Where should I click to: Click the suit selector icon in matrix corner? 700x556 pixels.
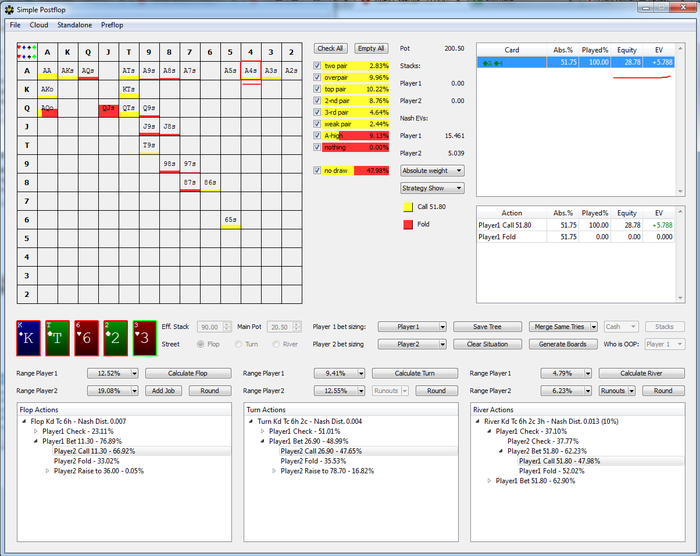(x=26, y=50)
